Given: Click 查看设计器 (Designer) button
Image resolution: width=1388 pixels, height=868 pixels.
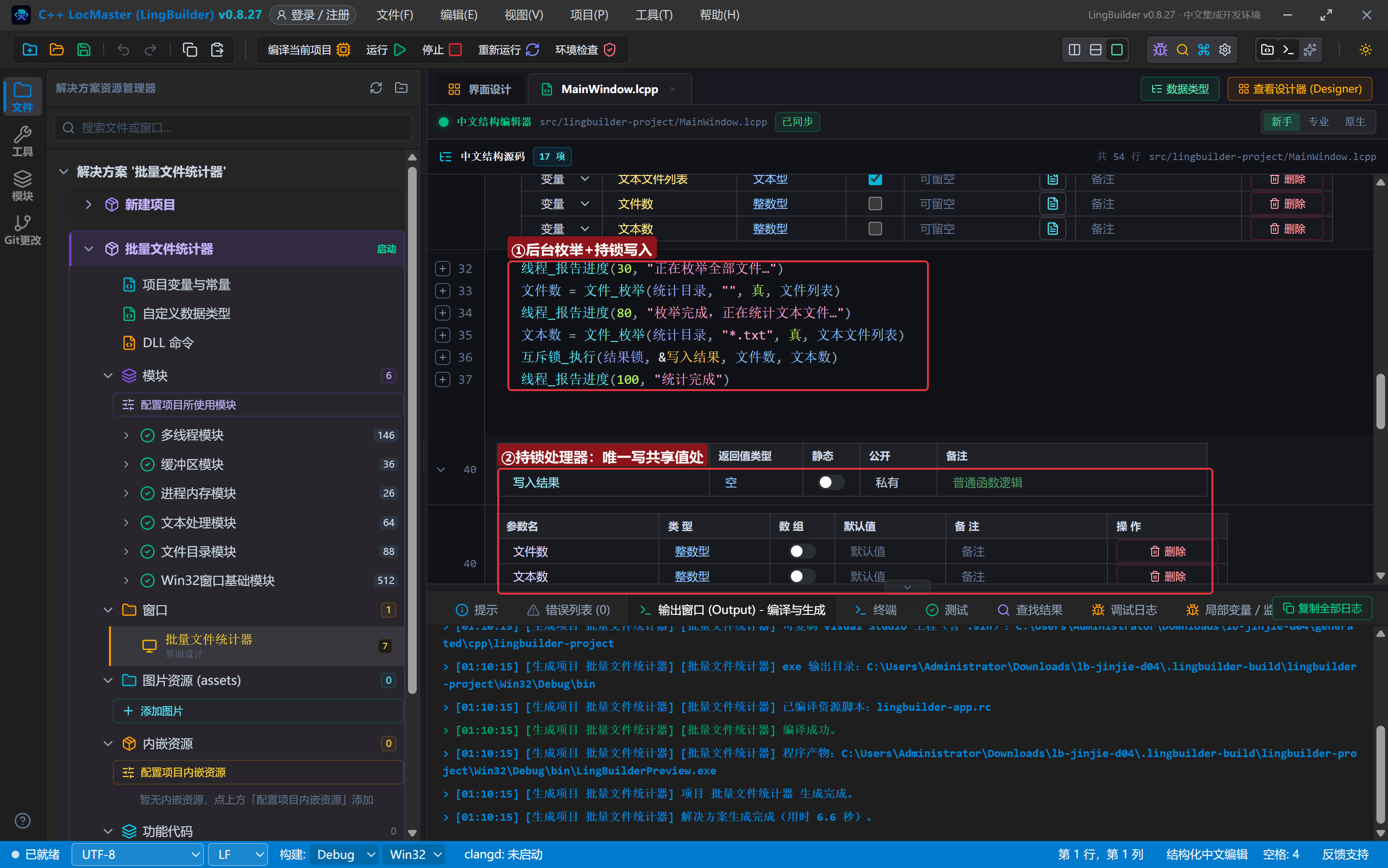Looking at the screenshot, I should (1300, 89).
